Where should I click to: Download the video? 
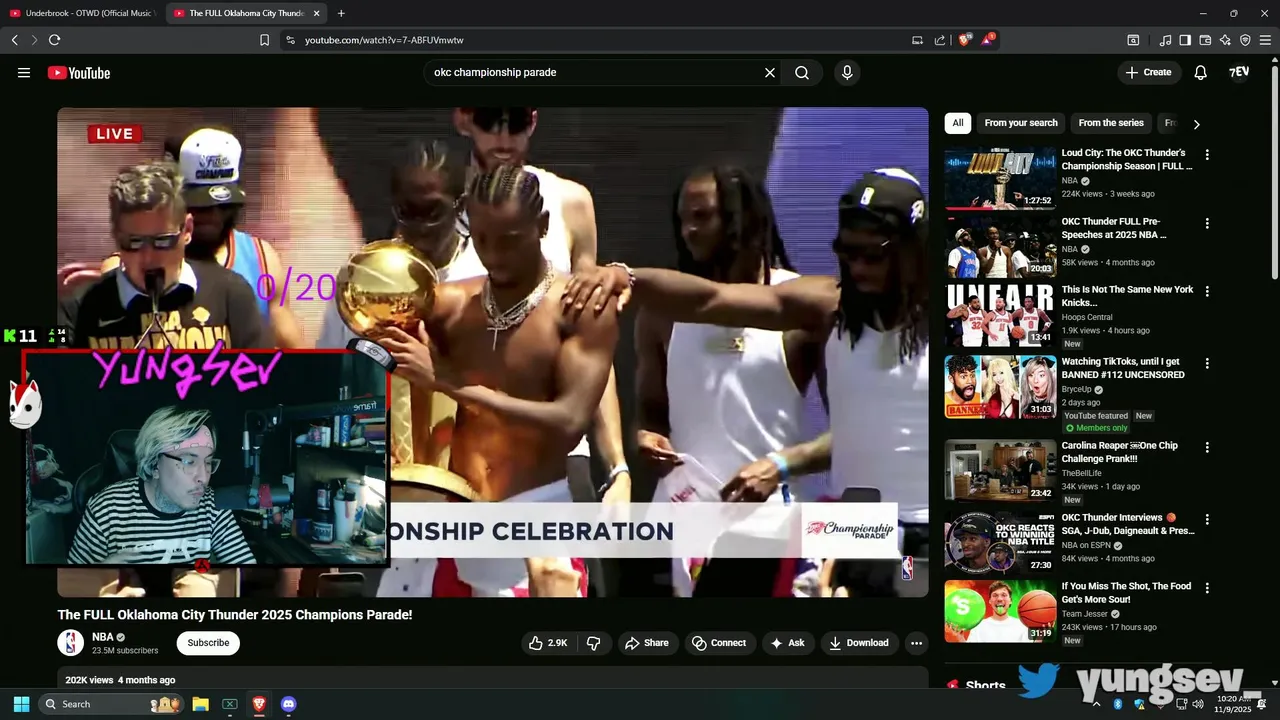[x=859, y=643]
